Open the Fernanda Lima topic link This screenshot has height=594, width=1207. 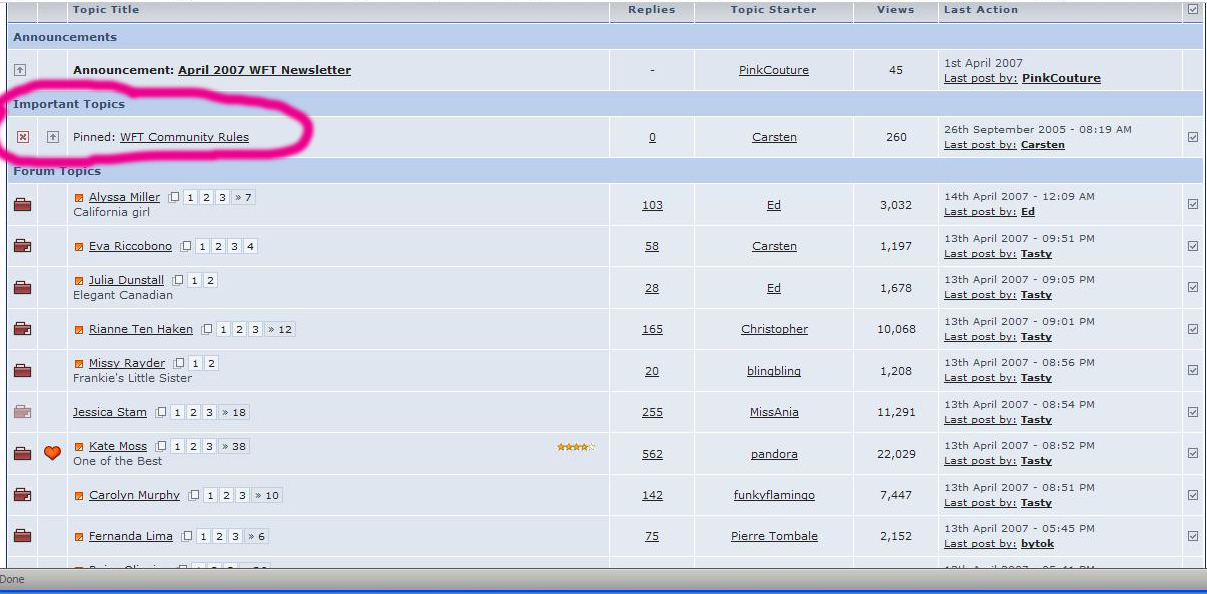click(130, 536)
